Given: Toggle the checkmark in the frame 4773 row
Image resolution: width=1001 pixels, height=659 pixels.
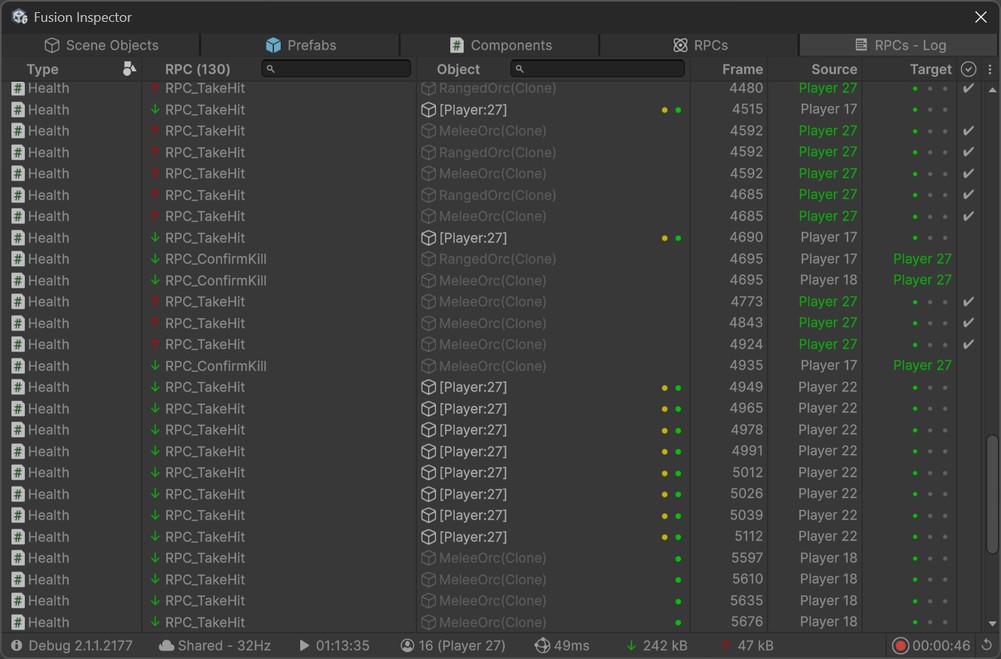Looking at the screenshot, I should click(968, 301).
